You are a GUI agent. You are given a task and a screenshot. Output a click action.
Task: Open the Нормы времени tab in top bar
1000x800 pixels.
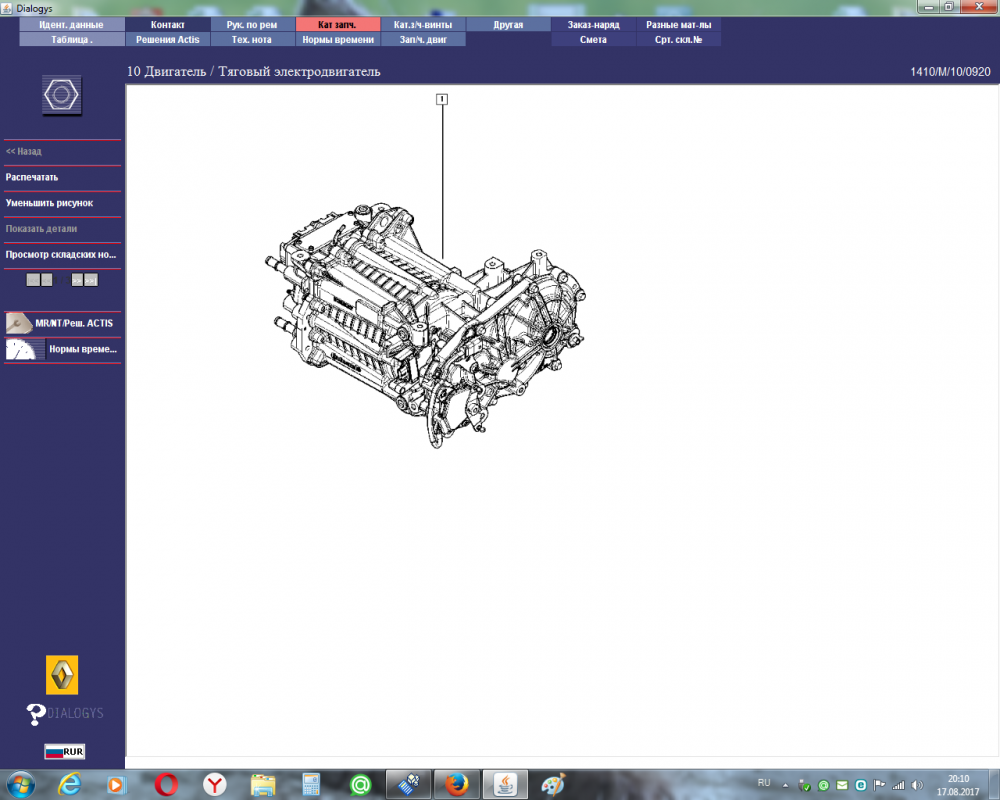pyautogui.click(x=338, y=40)
